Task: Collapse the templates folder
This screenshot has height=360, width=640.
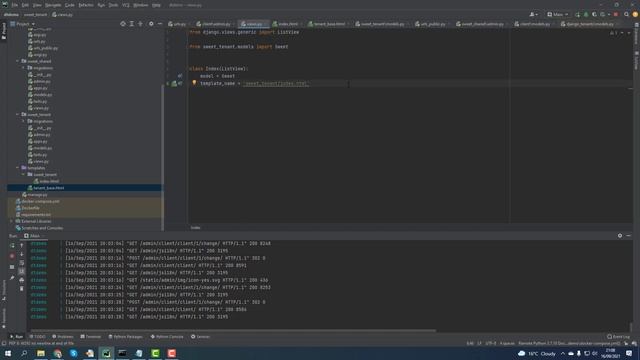Action: [x=18, y=168]
